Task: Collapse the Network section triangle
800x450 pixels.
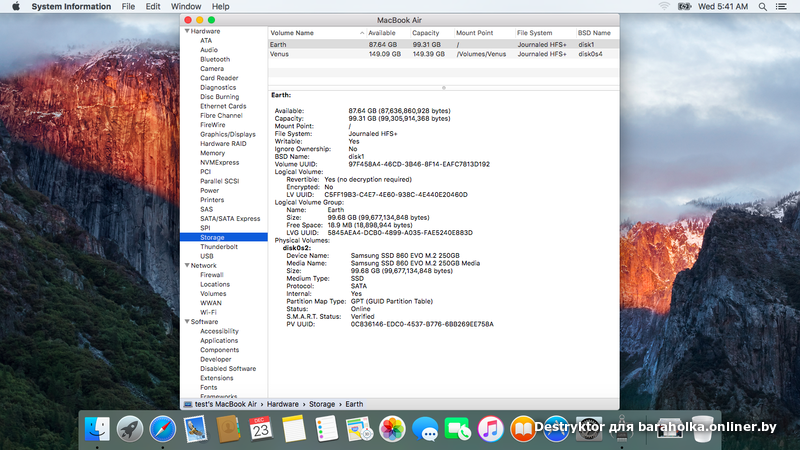Action: click(187, 265)
